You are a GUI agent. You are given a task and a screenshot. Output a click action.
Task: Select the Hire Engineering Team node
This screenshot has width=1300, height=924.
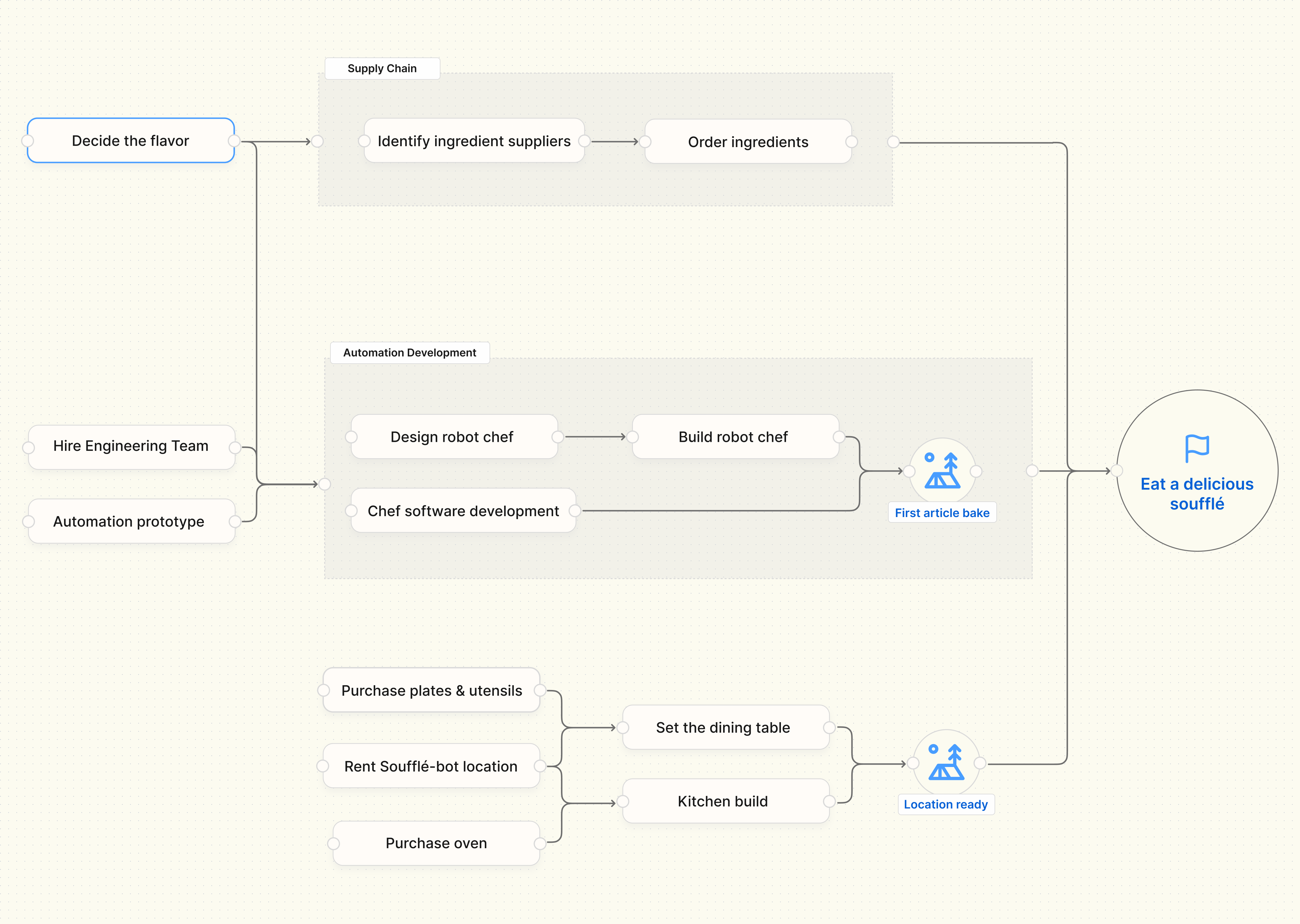(x=130, y=446)
